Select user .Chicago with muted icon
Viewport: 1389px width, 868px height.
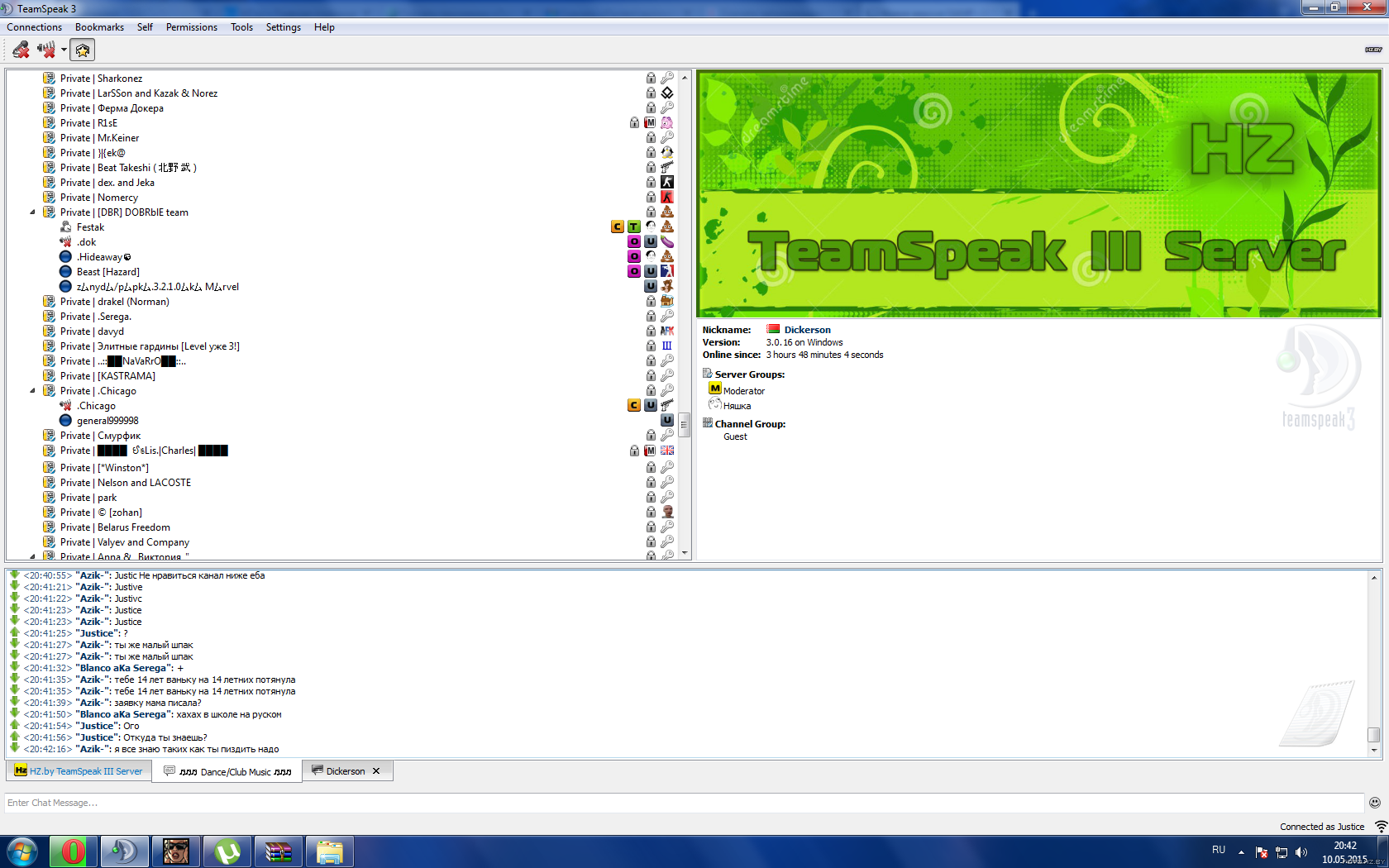pyautogui.click(x=96, y=406)
